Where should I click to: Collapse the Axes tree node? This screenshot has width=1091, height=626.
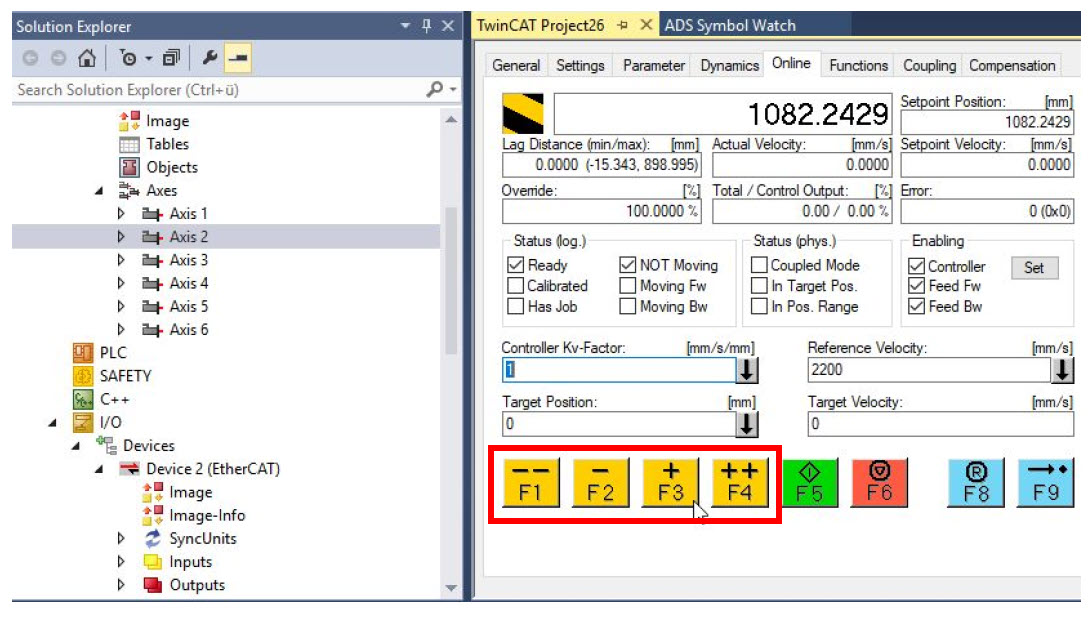coord(99,191)
